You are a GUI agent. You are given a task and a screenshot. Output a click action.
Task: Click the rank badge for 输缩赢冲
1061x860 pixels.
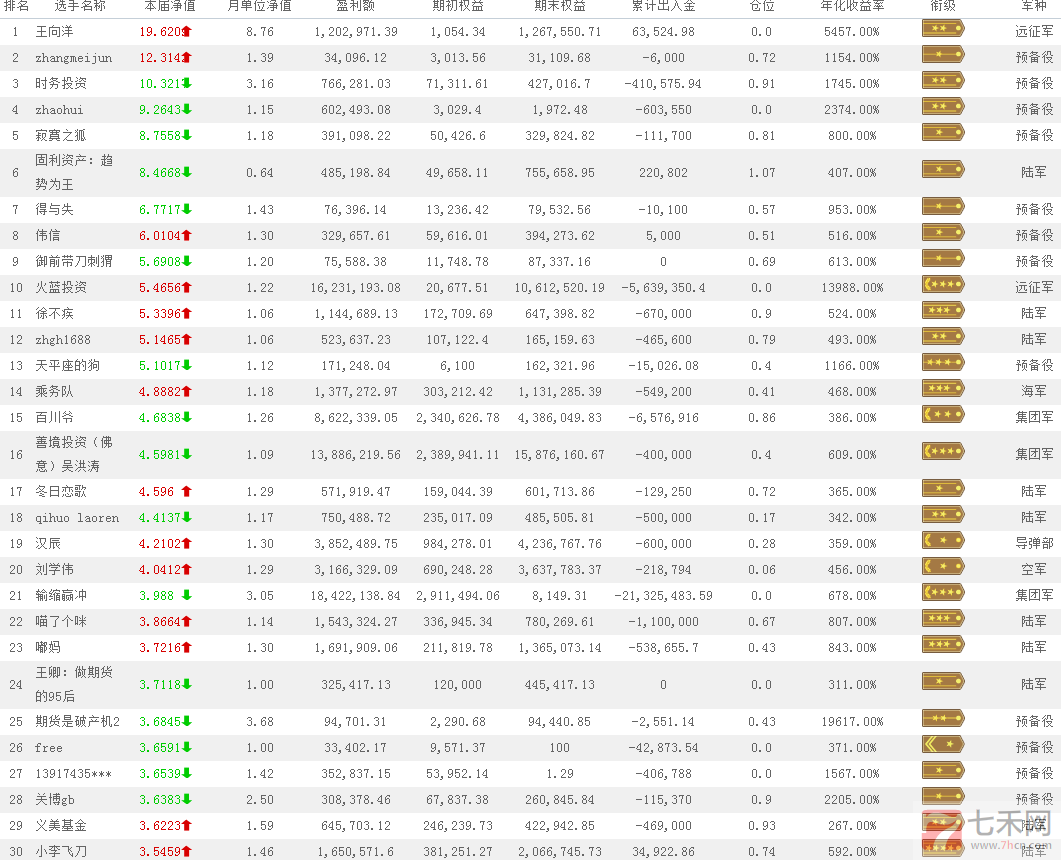943,593
